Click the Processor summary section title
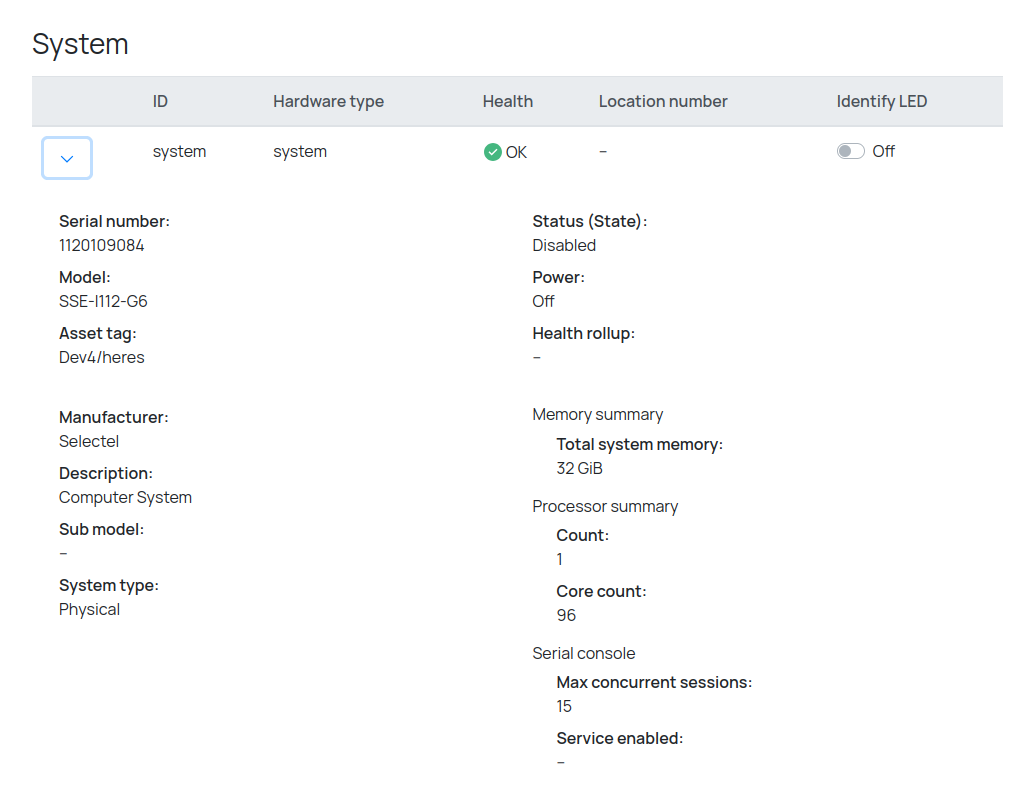1016x795 pixels. point(605,506)
